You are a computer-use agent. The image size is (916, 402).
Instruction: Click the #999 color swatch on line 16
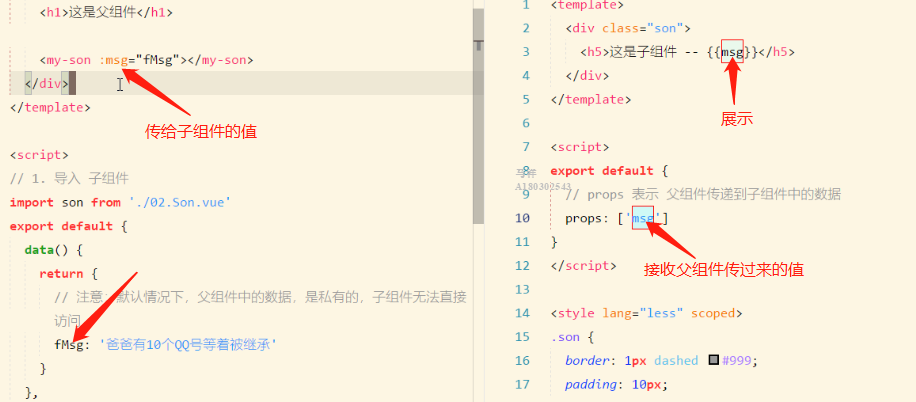(713, 360)
